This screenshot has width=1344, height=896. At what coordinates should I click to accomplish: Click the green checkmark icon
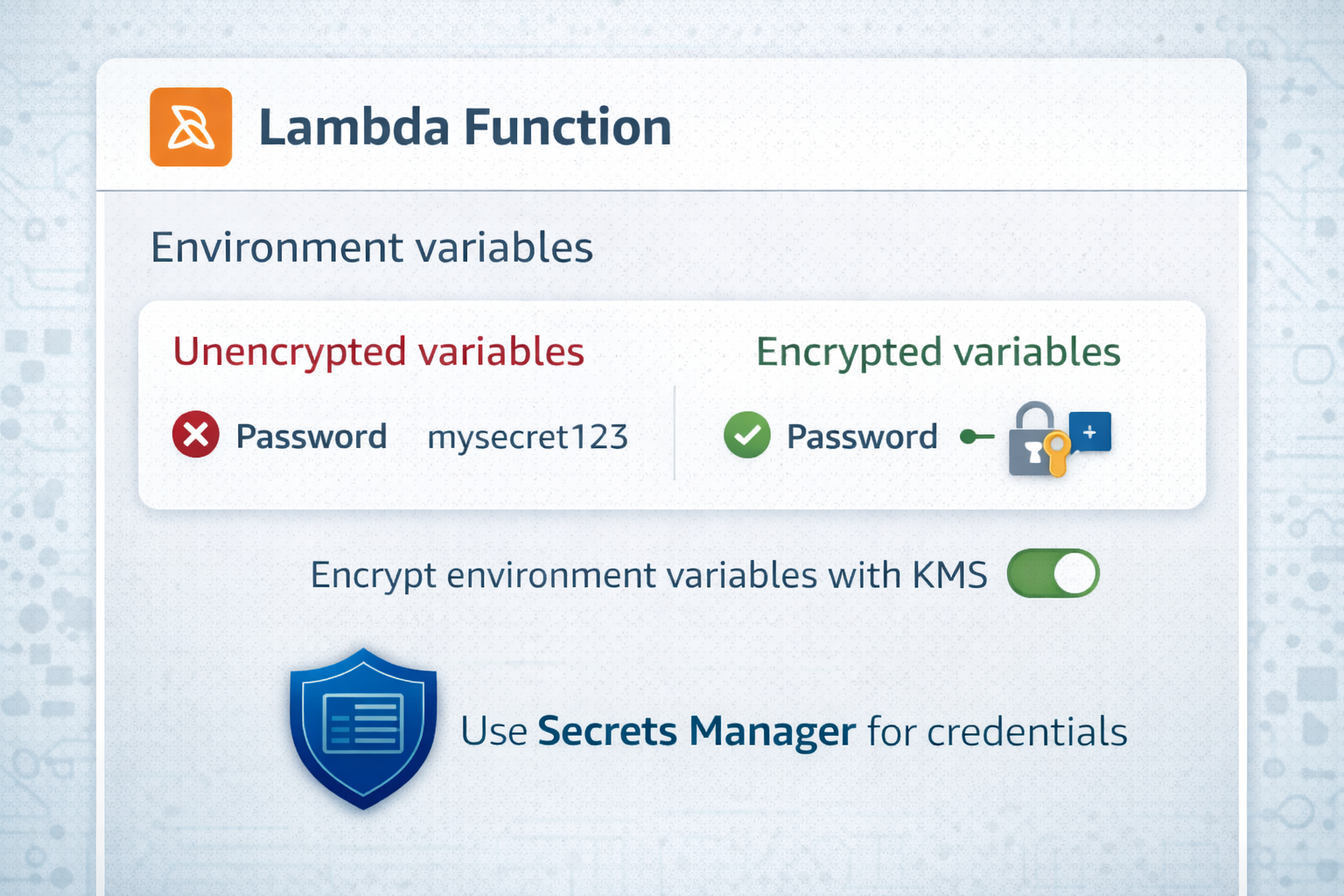pyautogui.click(x=747, y=435)
